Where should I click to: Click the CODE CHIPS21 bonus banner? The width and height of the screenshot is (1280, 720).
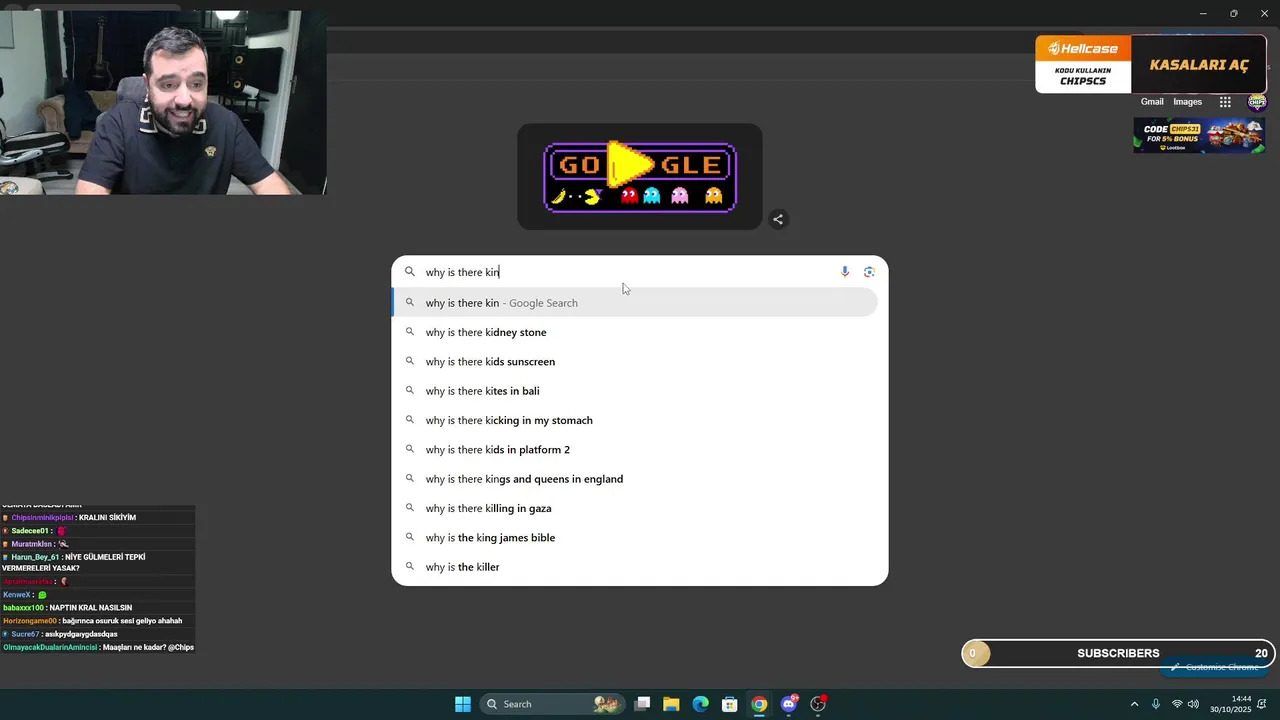1199,135
